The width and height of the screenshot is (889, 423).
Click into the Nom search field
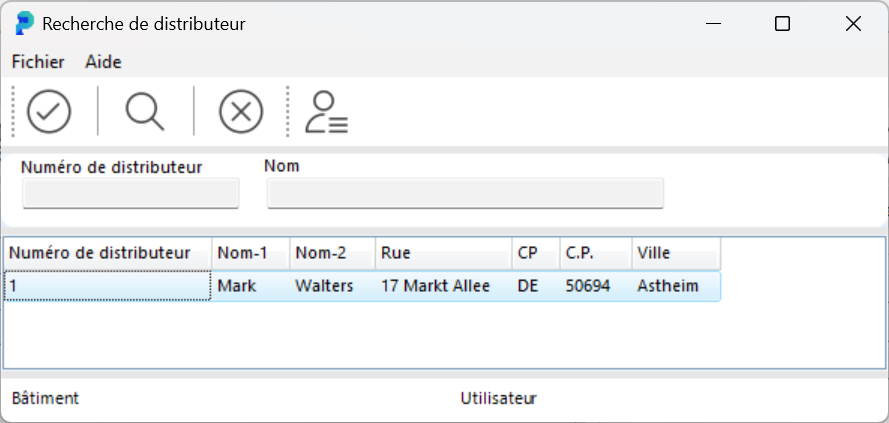(x=465, y=193)
